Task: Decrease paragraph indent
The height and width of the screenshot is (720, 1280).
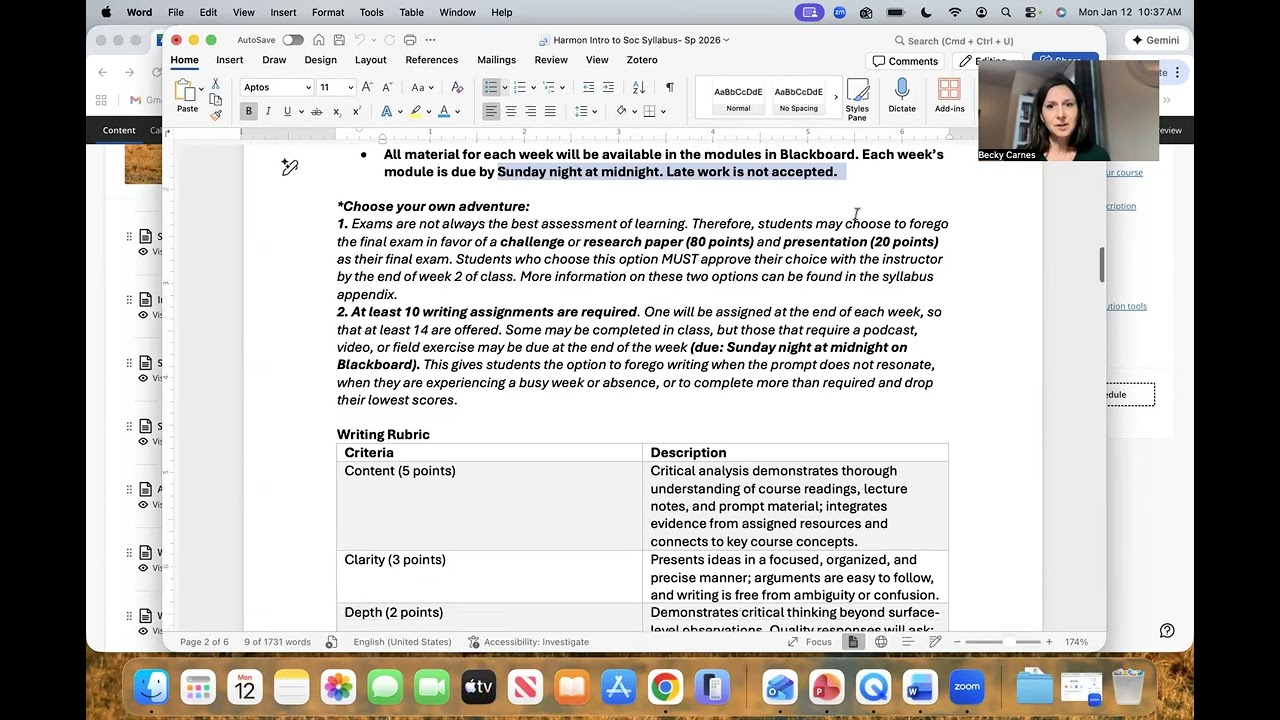Action: (x=588, y=87)
